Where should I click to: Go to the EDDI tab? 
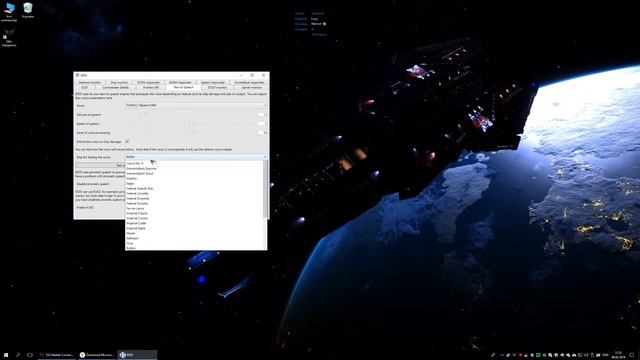pos(84,87)
